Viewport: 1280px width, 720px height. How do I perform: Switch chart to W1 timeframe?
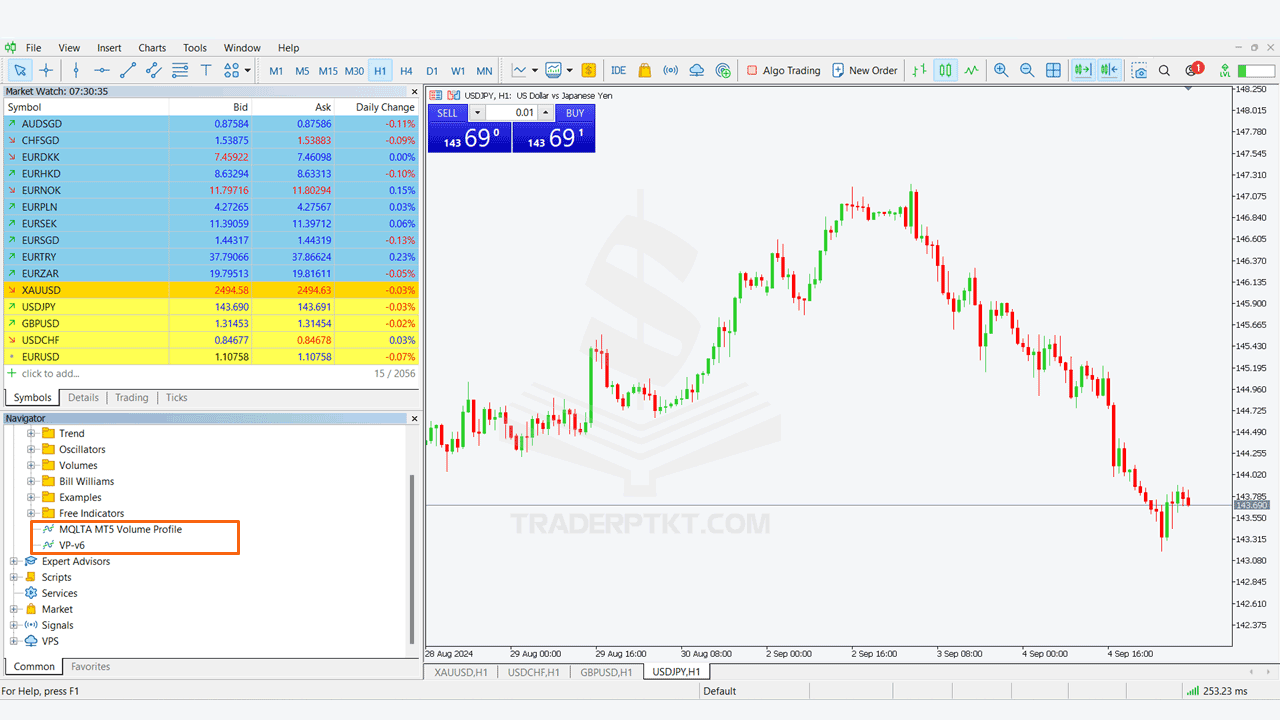click(458, 71)
